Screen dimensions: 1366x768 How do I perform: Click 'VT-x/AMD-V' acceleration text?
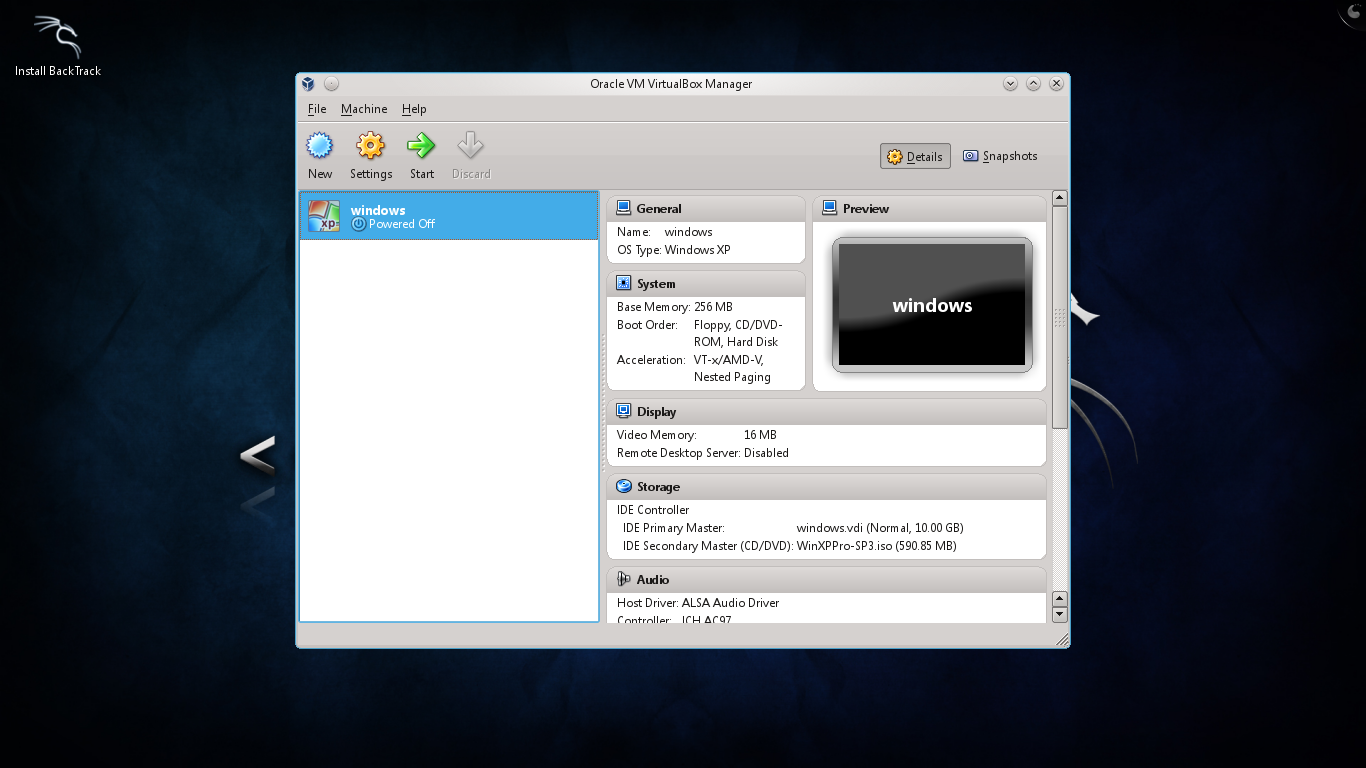(729, 360)
